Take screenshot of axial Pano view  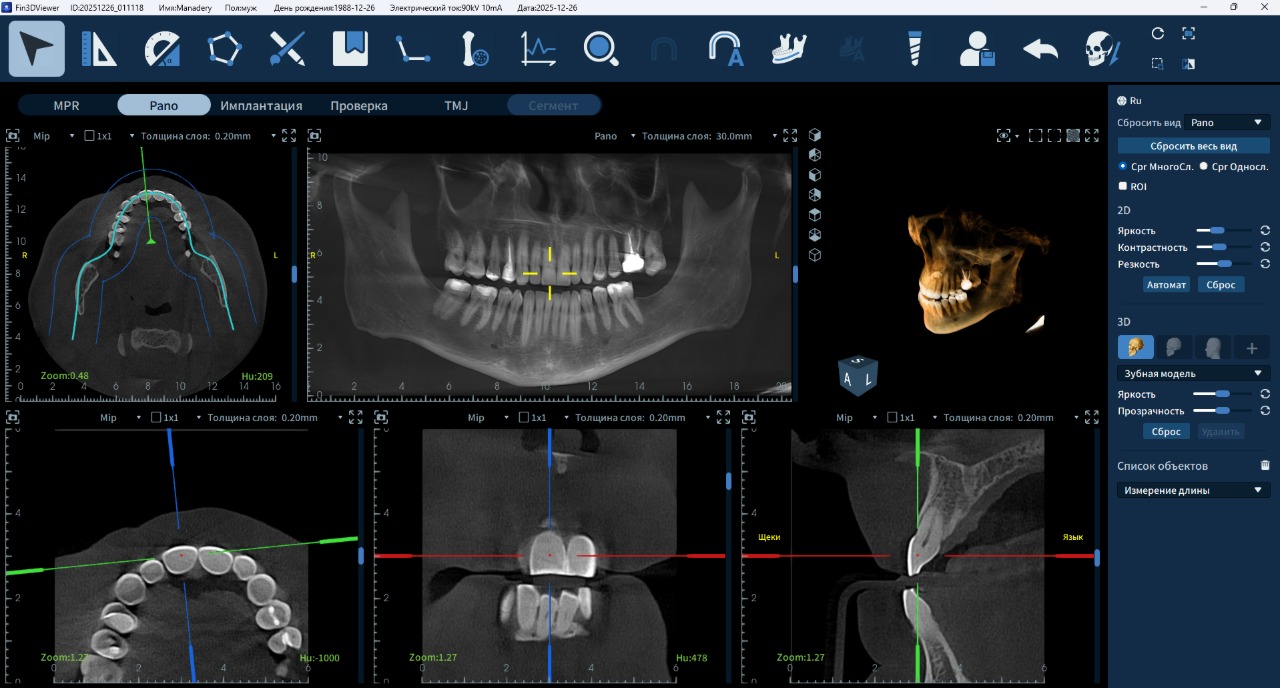click(x=13, y=136)
